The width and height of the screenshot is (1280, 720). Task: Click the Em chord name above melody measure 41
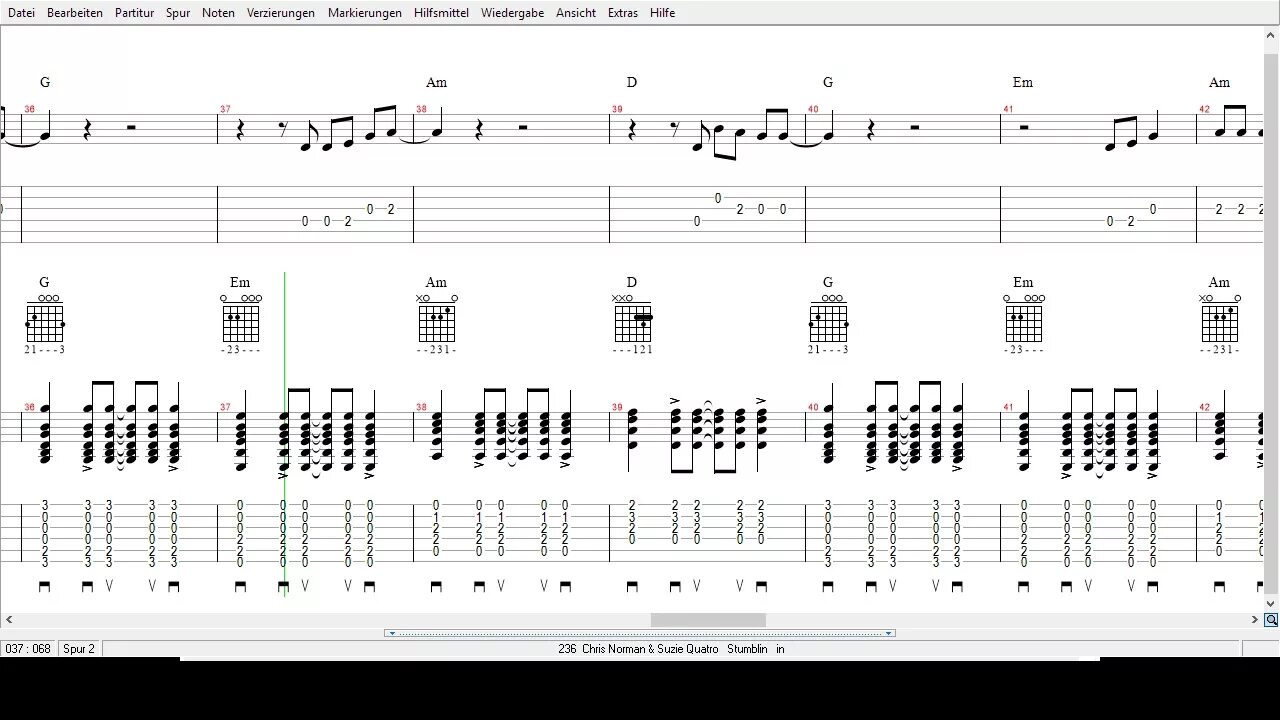tap(1022, 83)
